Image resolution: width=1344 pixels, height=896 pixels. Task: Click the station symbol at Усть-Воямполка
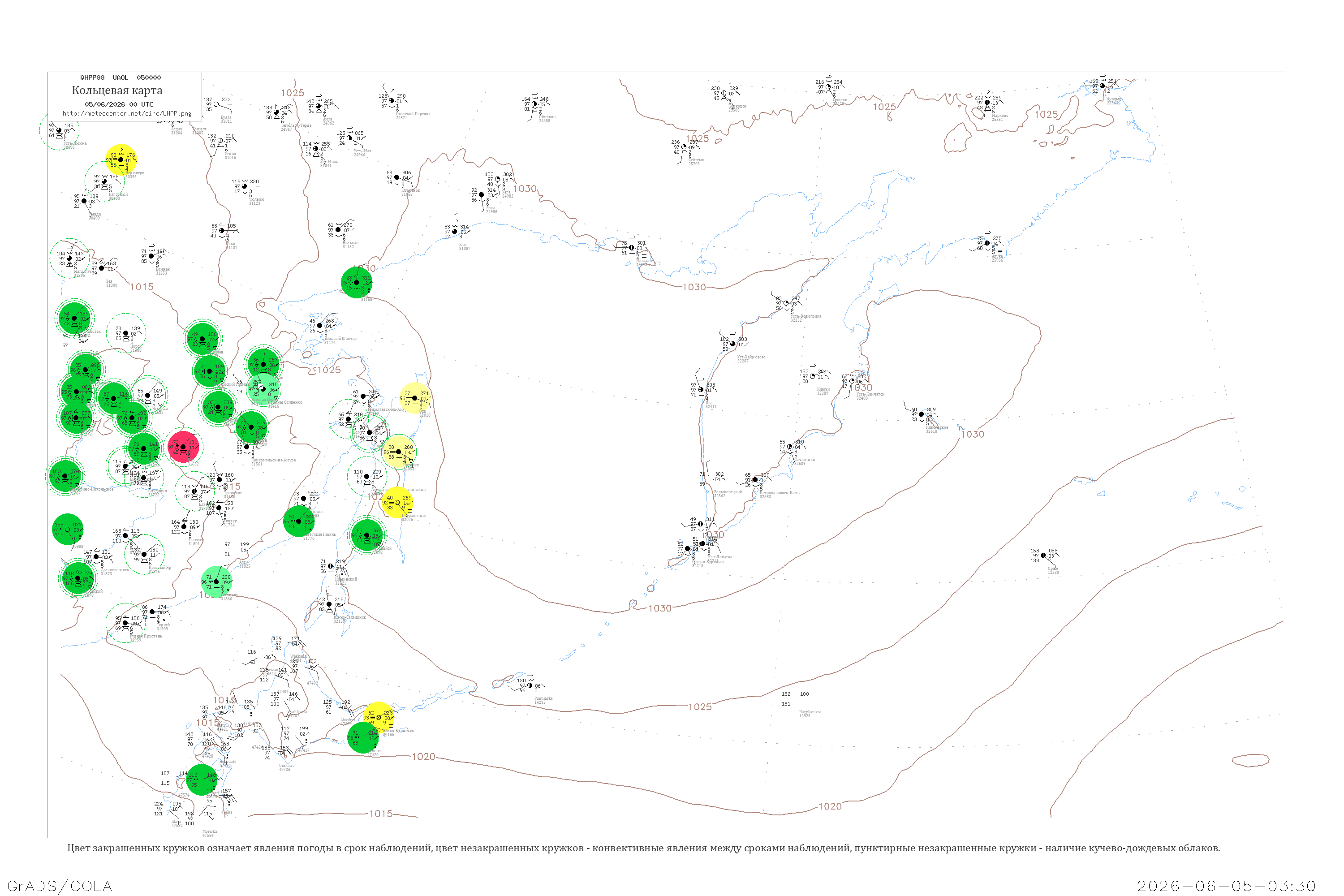(x=786, y=303)
